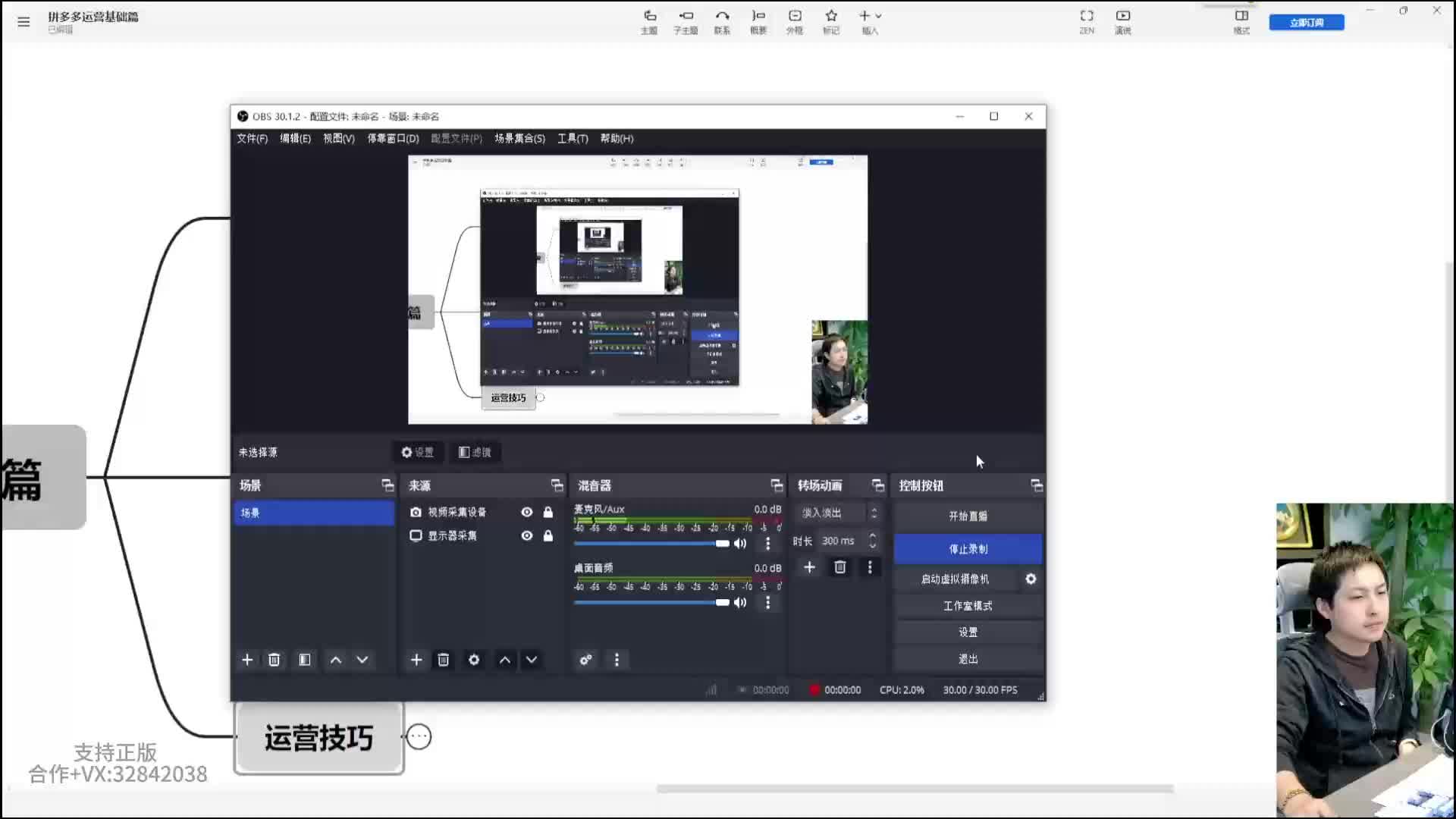Open OBS 设置 in control buttons
The image size is (1456, 819).
click(968, 632)
